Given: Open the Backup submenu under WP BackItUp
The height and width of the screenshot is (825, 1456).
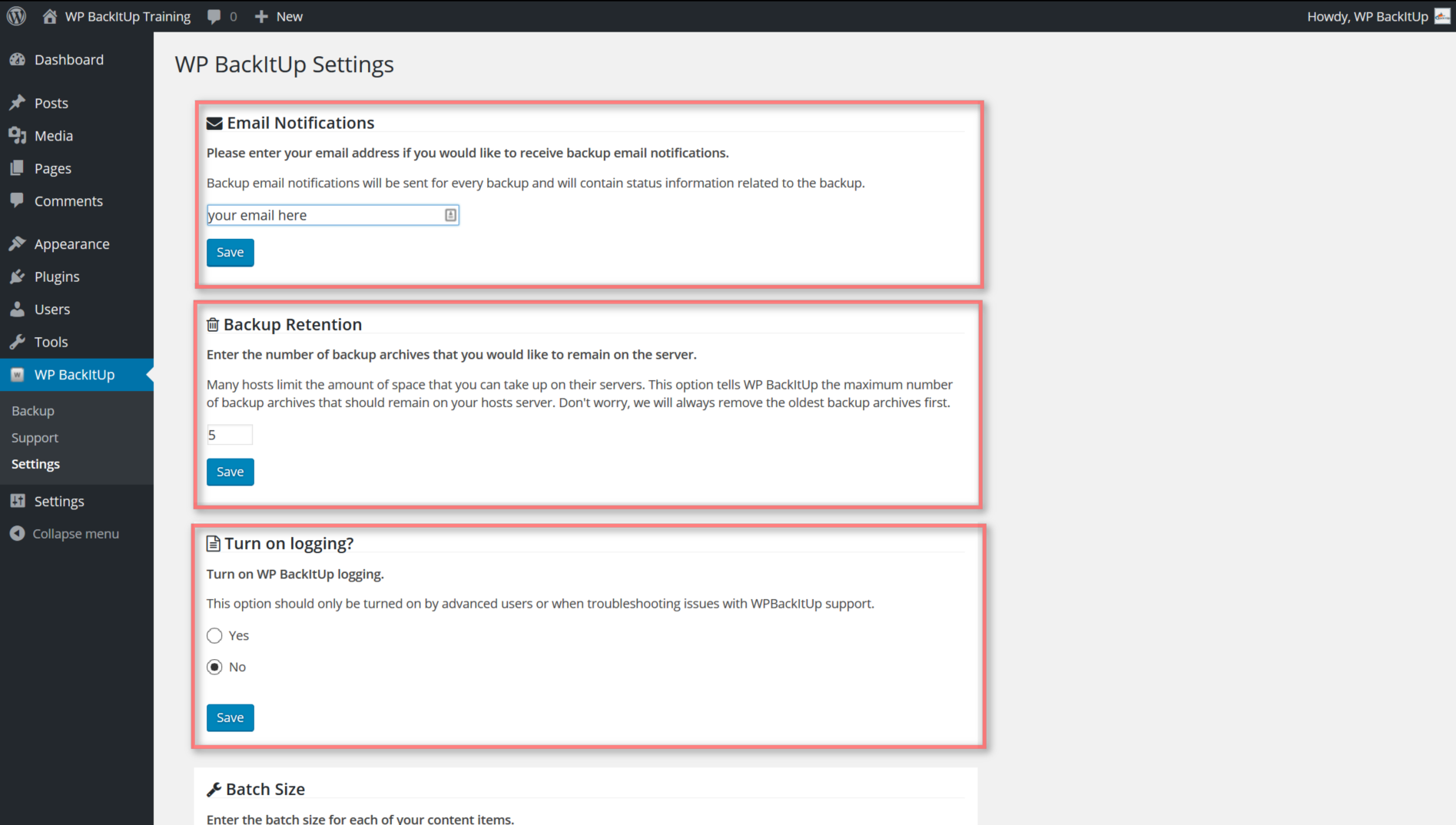Looking at the screenshot, I should [33, 411].
